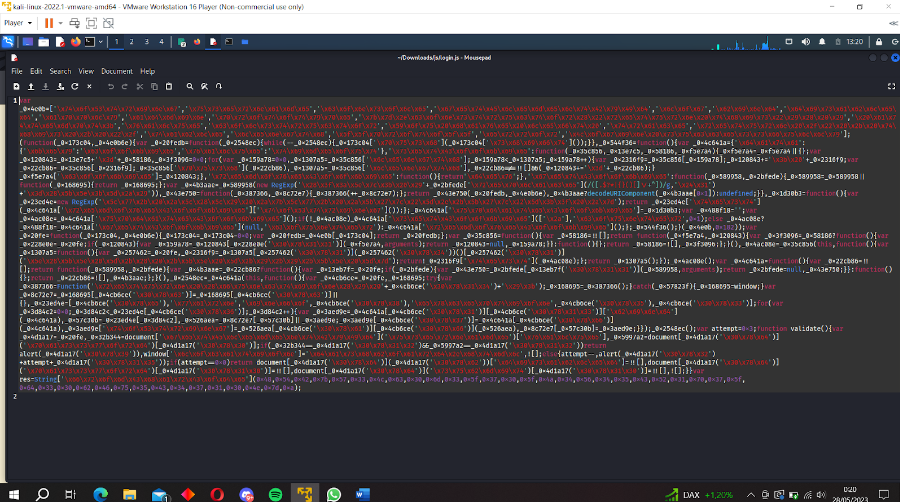Open the Player dropdown menu

17,22
